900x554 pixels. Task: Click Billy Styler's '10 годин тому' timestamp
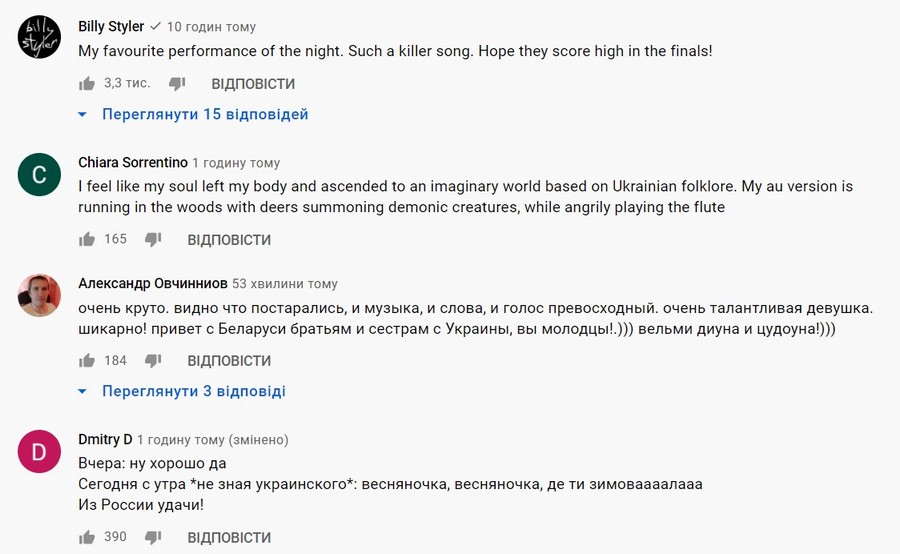(211, 27)
